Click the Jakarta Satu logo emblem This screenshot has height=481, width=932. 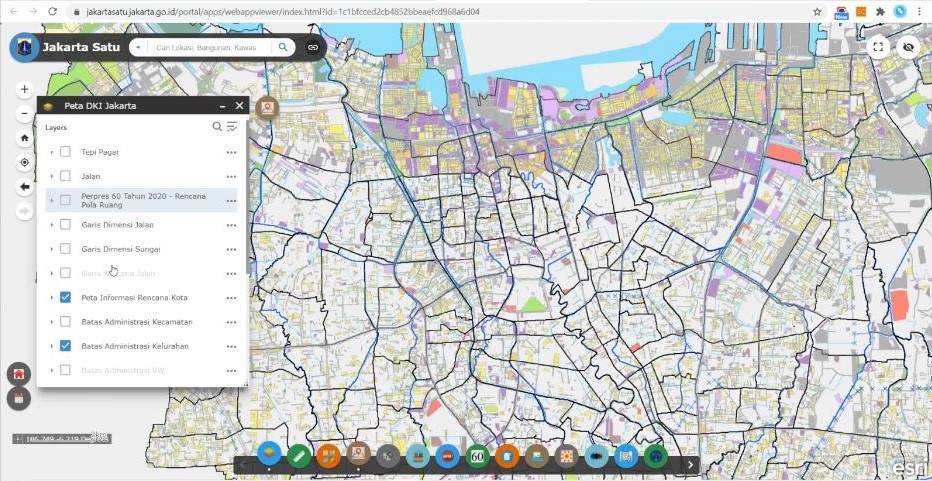tap(24, 48)
